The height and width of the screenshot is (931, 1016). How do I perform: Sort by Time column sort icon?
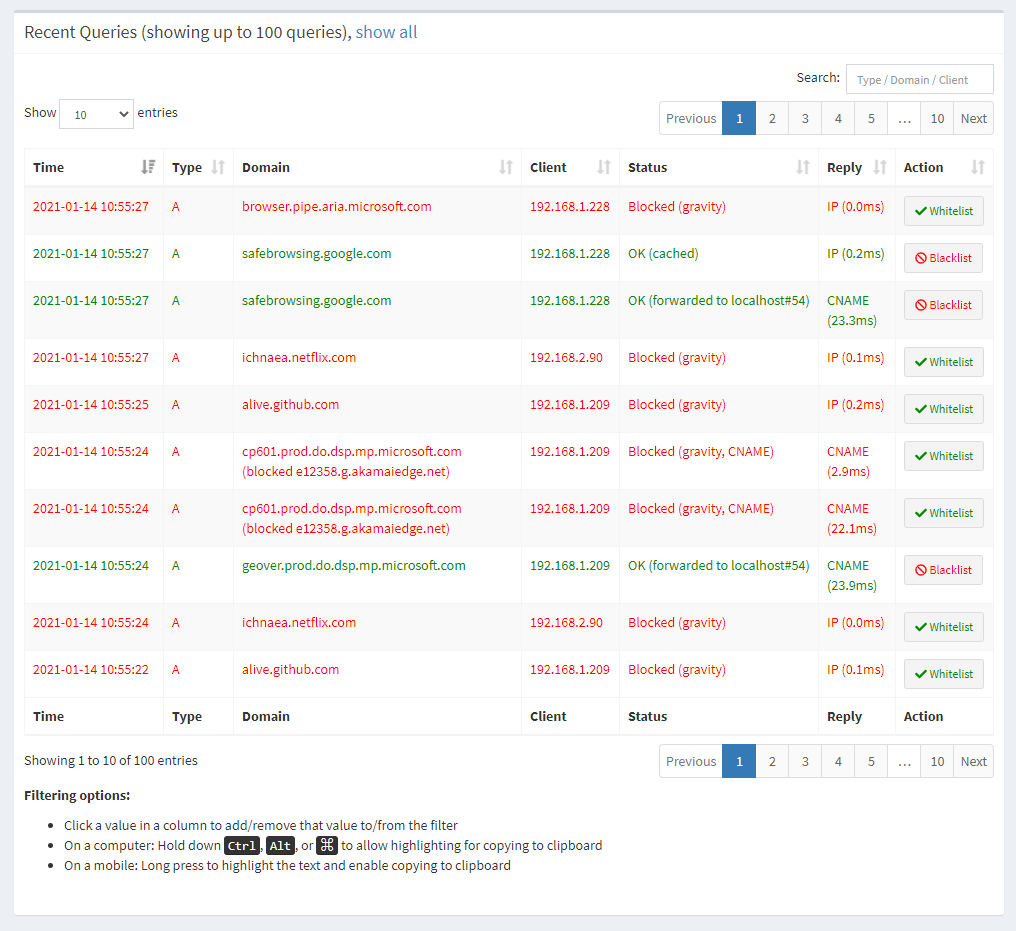[x=148, y=168]
